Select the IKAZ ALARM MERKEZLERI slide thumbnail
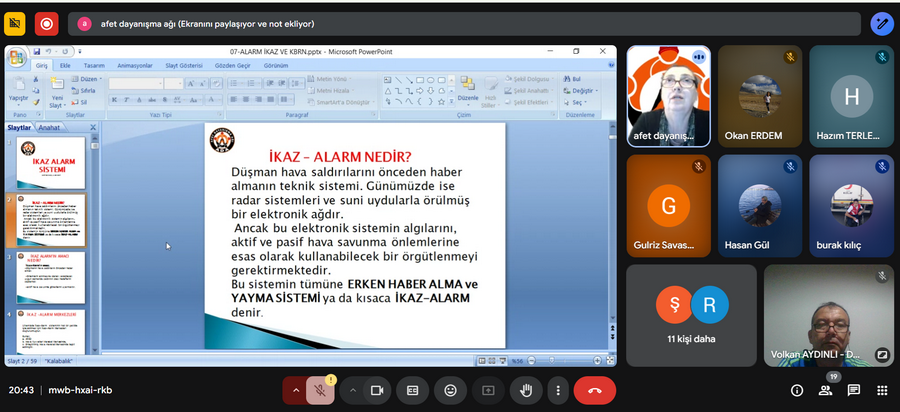 [51, 332]
